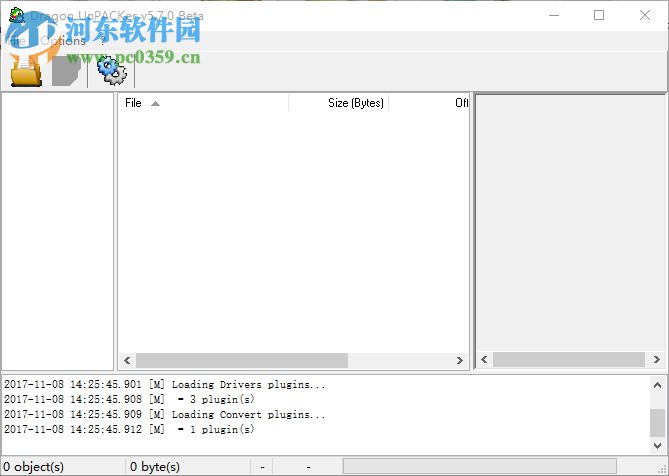Close the Dragon UnPACKer window
Screen dimensions: 669x476
coord(645,15)
